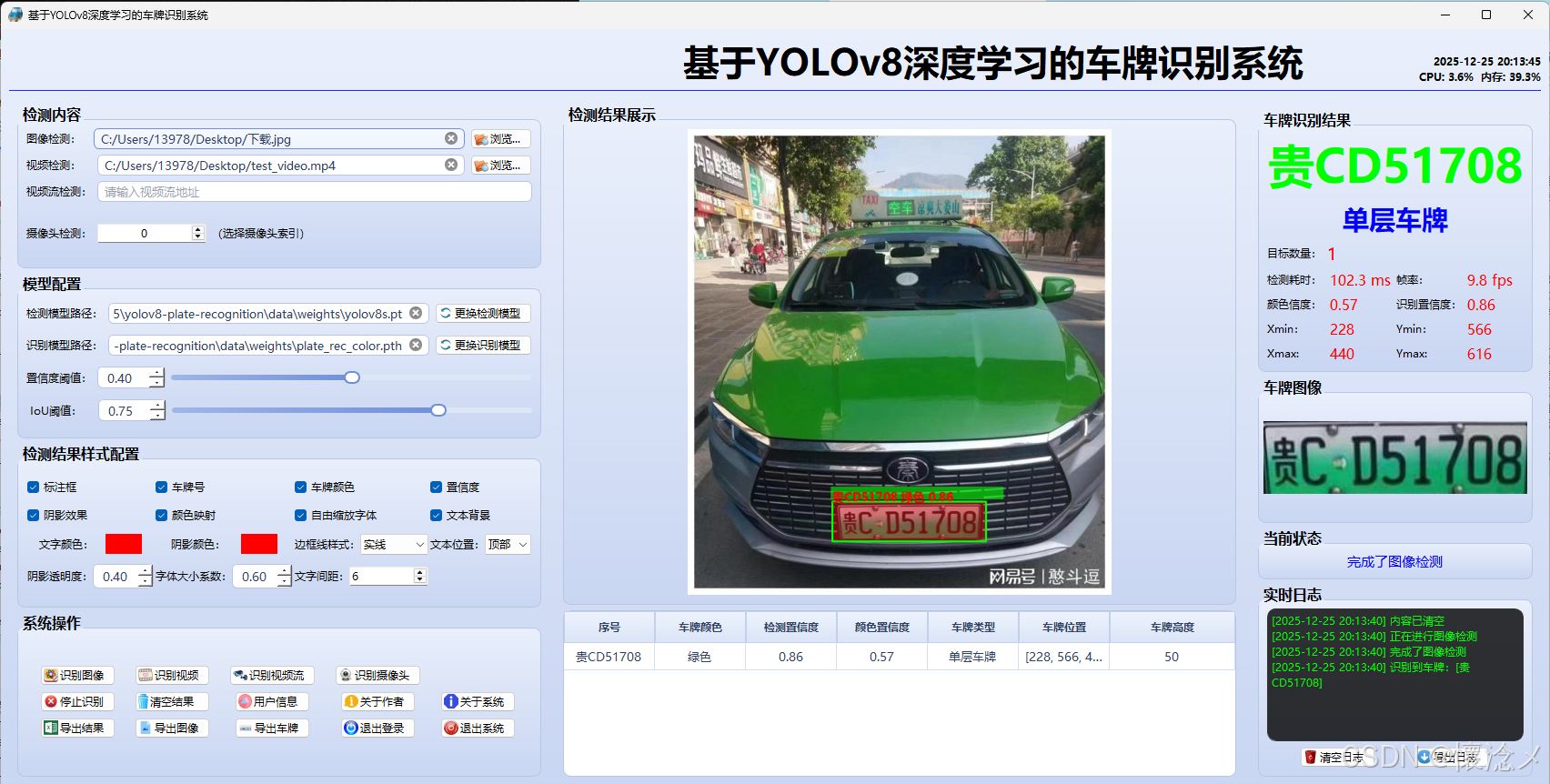This screenshot has width=1550, height=784.
Task: Clear the video path field
Action: 451,165
